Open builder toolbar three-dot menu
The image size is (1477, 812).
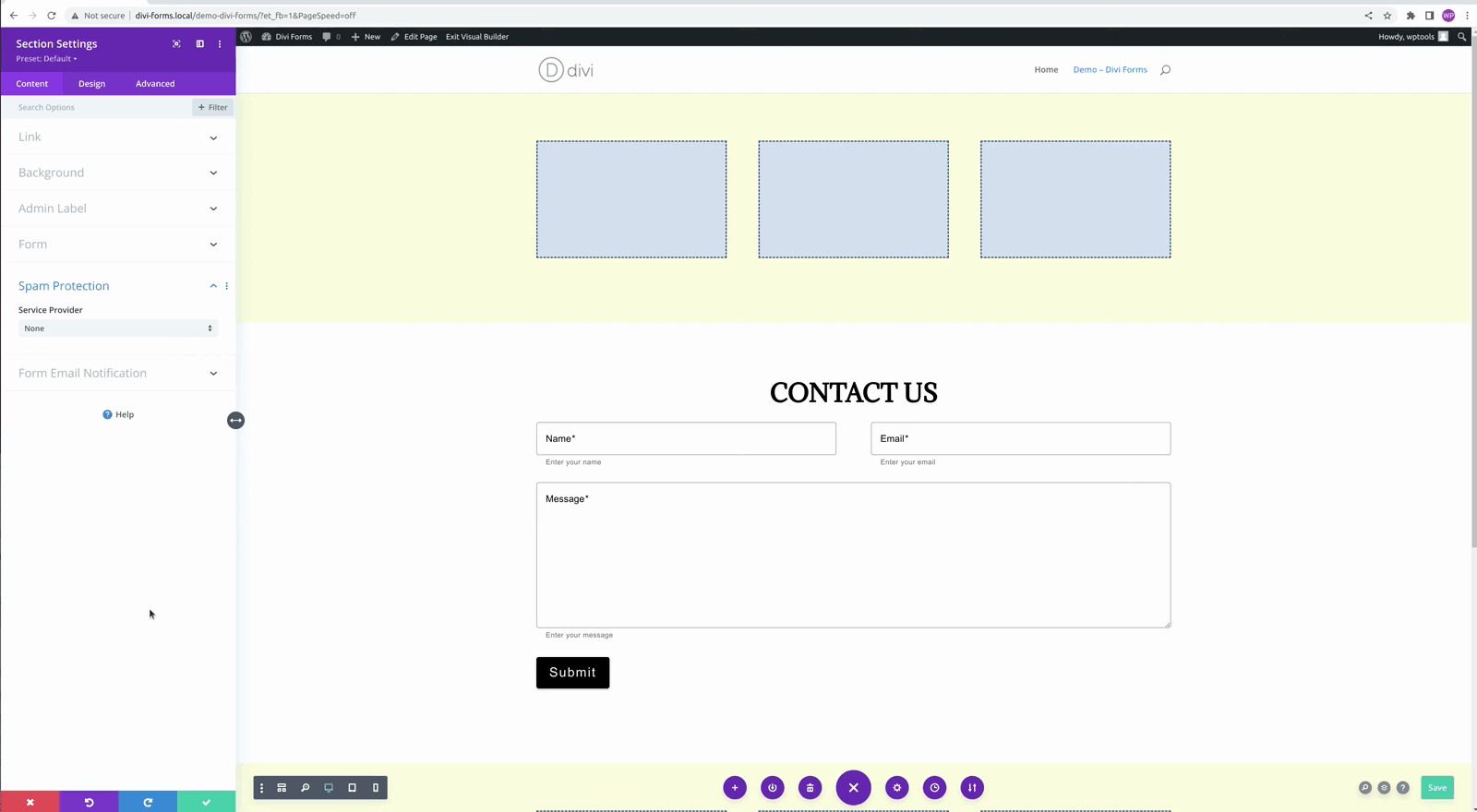[261, 788]
